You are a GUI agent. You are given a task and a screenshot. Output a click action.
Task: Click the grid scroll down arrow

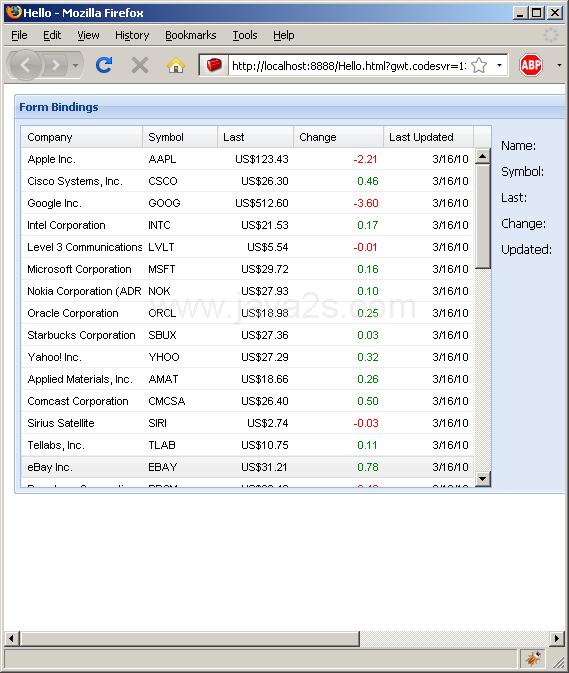pyautogui.click(x=483, y=479)
